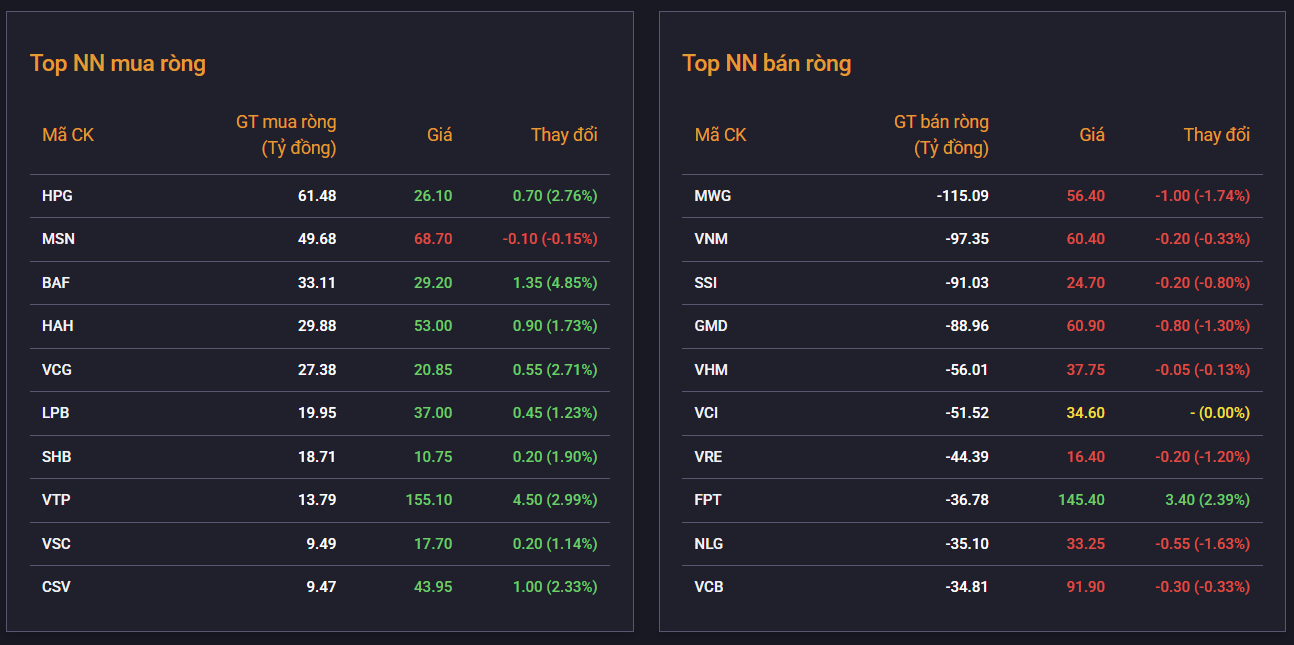Viewport: 1294px width, 645px height.
Task: Click HAH net-buy value 29.88
Action: [x=317, y=326]
